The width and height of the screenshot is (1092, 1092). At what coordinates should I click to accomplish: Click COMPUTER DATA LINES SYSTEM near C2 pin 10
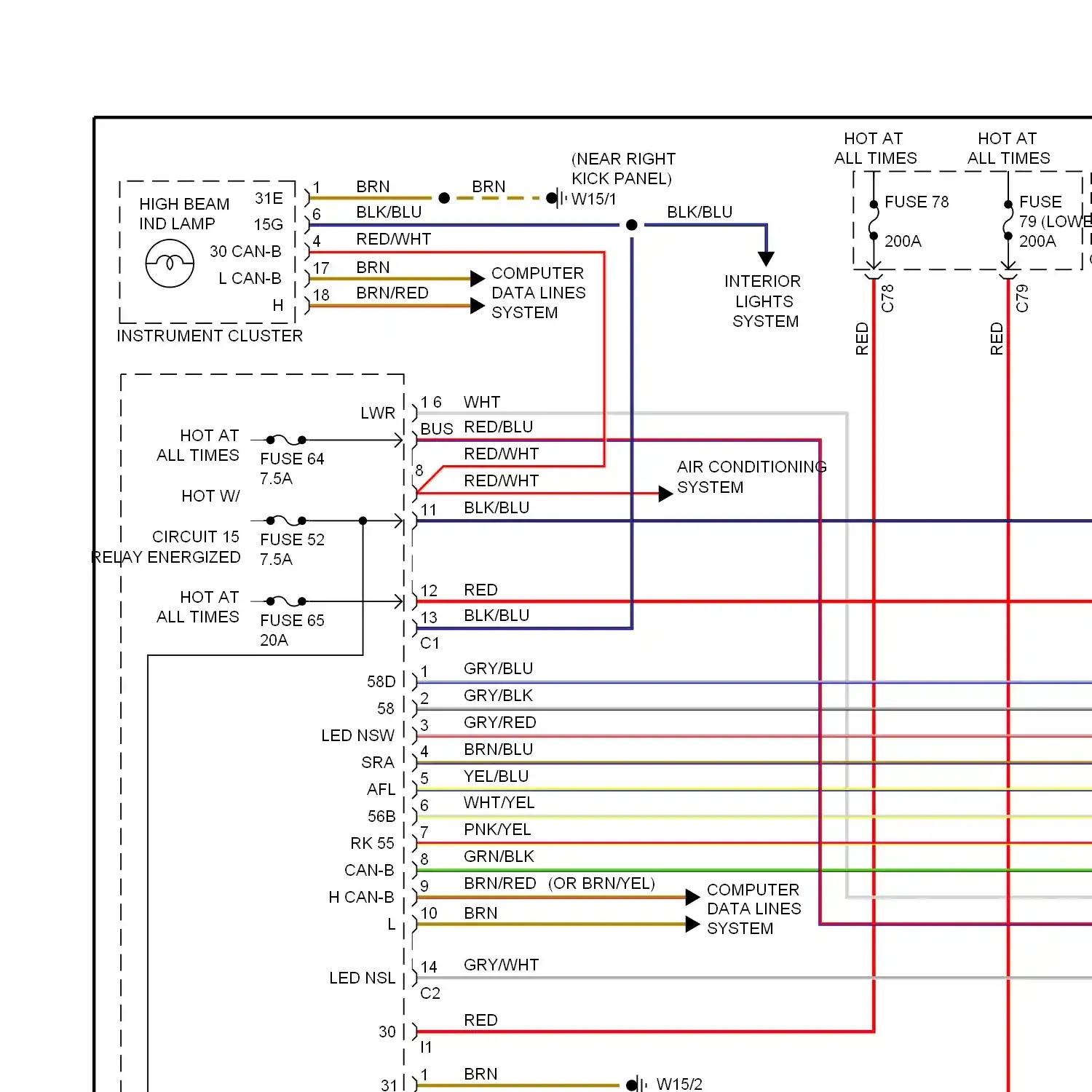pos(753,909)
